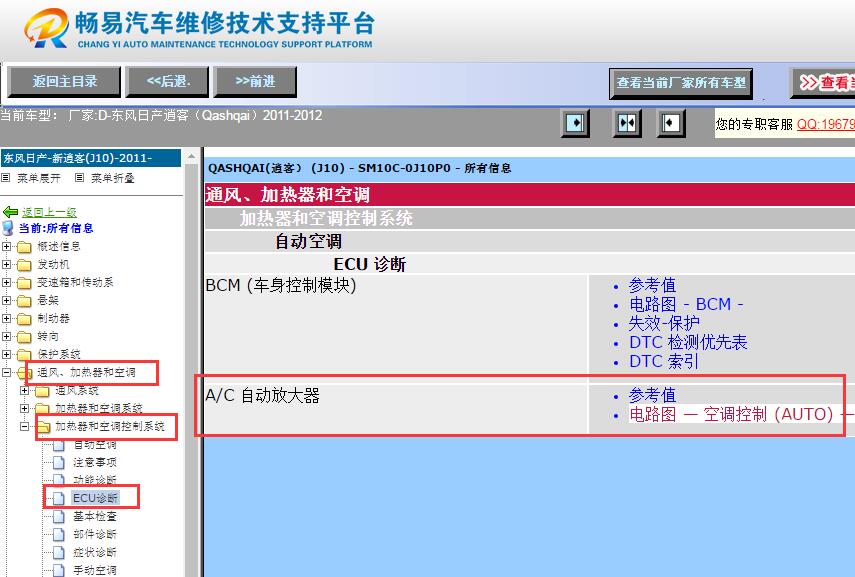Open 电路图 — 空调控制 (AUTO) link
Image resolution: width=855 pixels, height=577 pixels.
[742, 414]
